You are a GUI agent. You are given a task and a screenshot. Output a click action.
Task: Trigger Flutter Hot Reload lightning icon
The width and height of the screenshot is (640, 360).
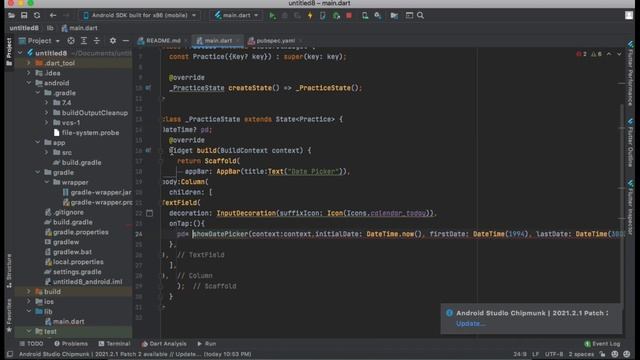[310, 16]
